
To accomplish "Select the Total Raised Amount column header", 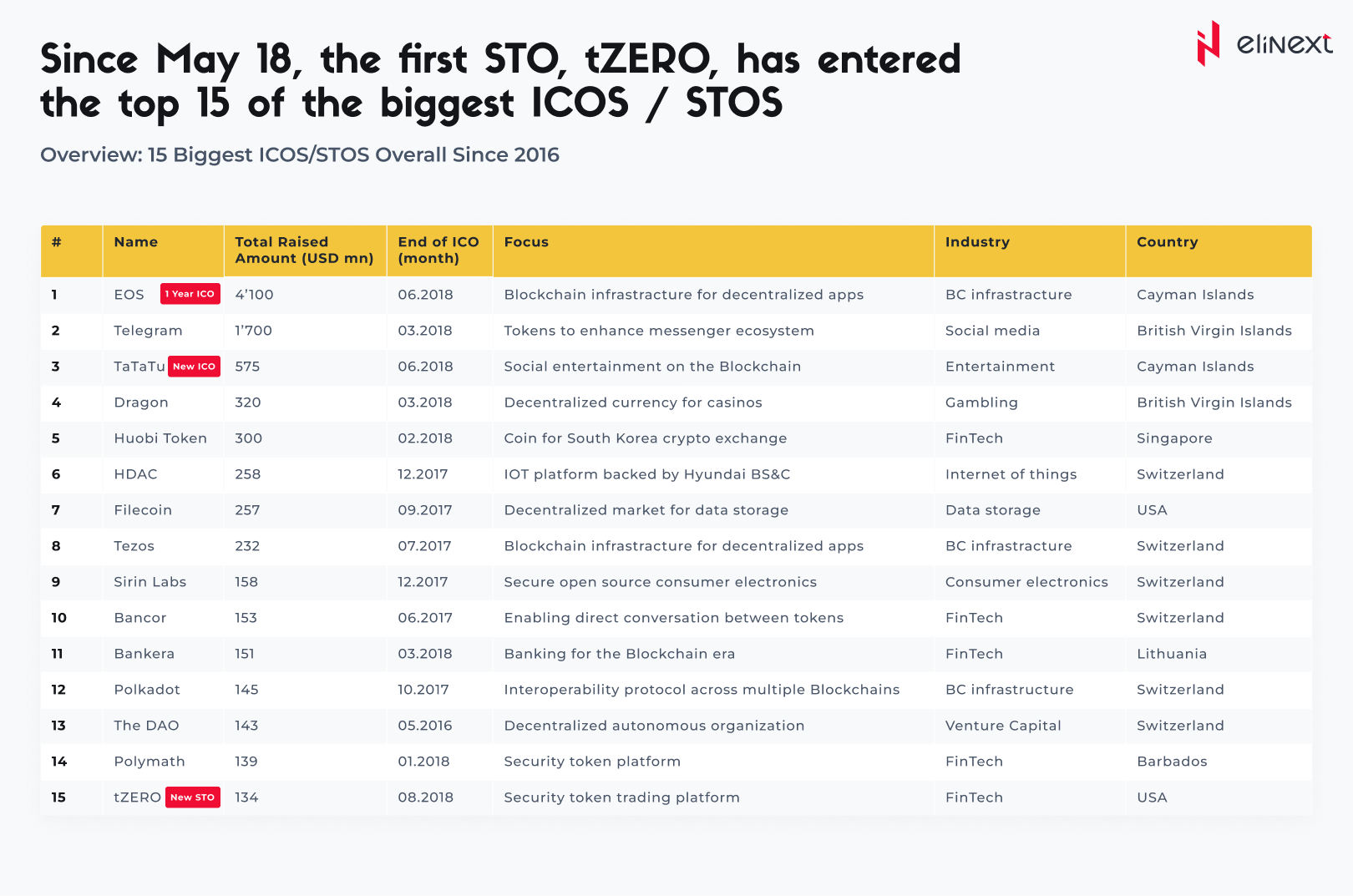I will (304, 251).
